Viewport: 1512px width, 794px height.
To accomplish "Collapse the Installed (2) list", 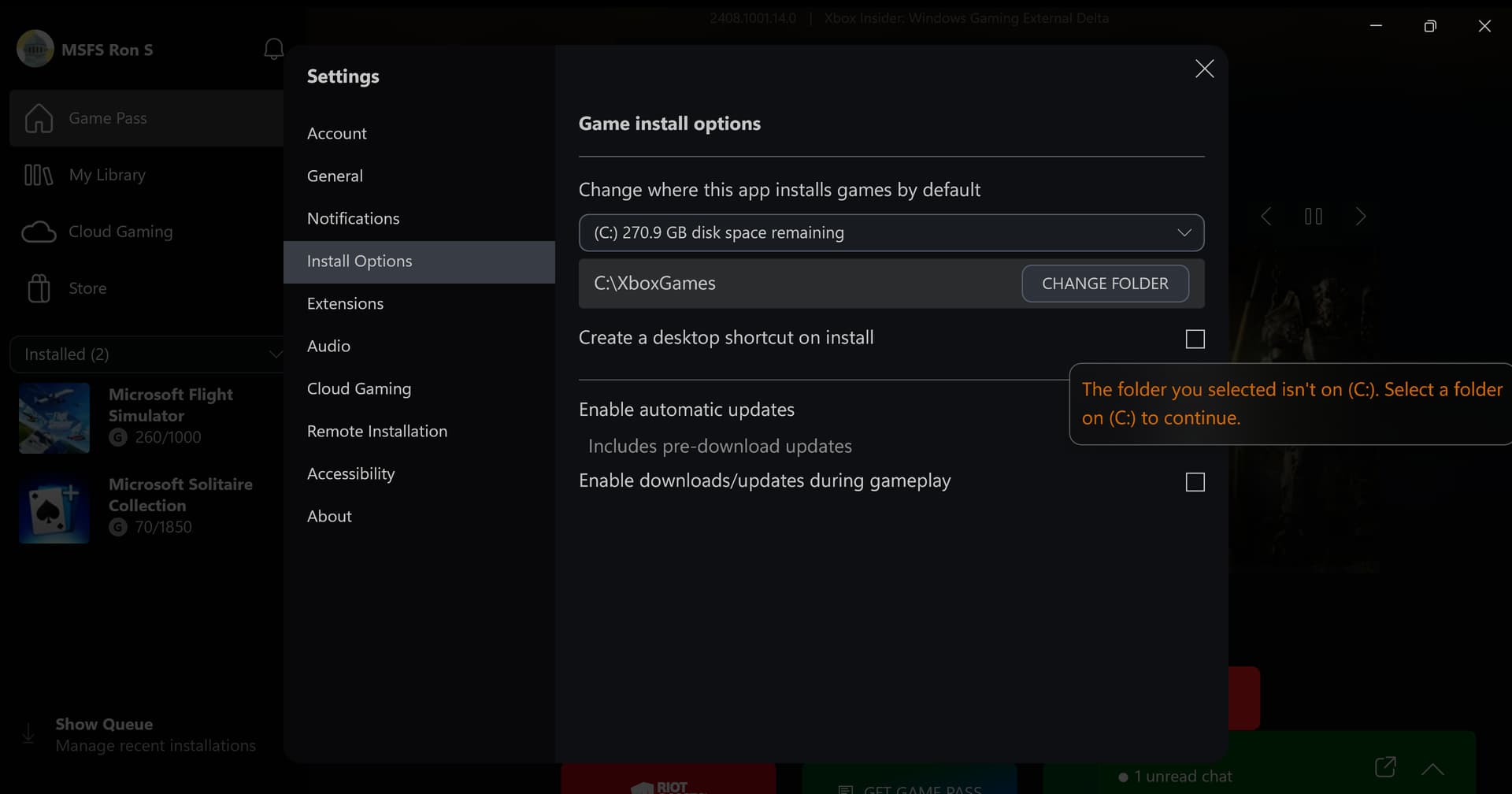I will coord(275,354).
